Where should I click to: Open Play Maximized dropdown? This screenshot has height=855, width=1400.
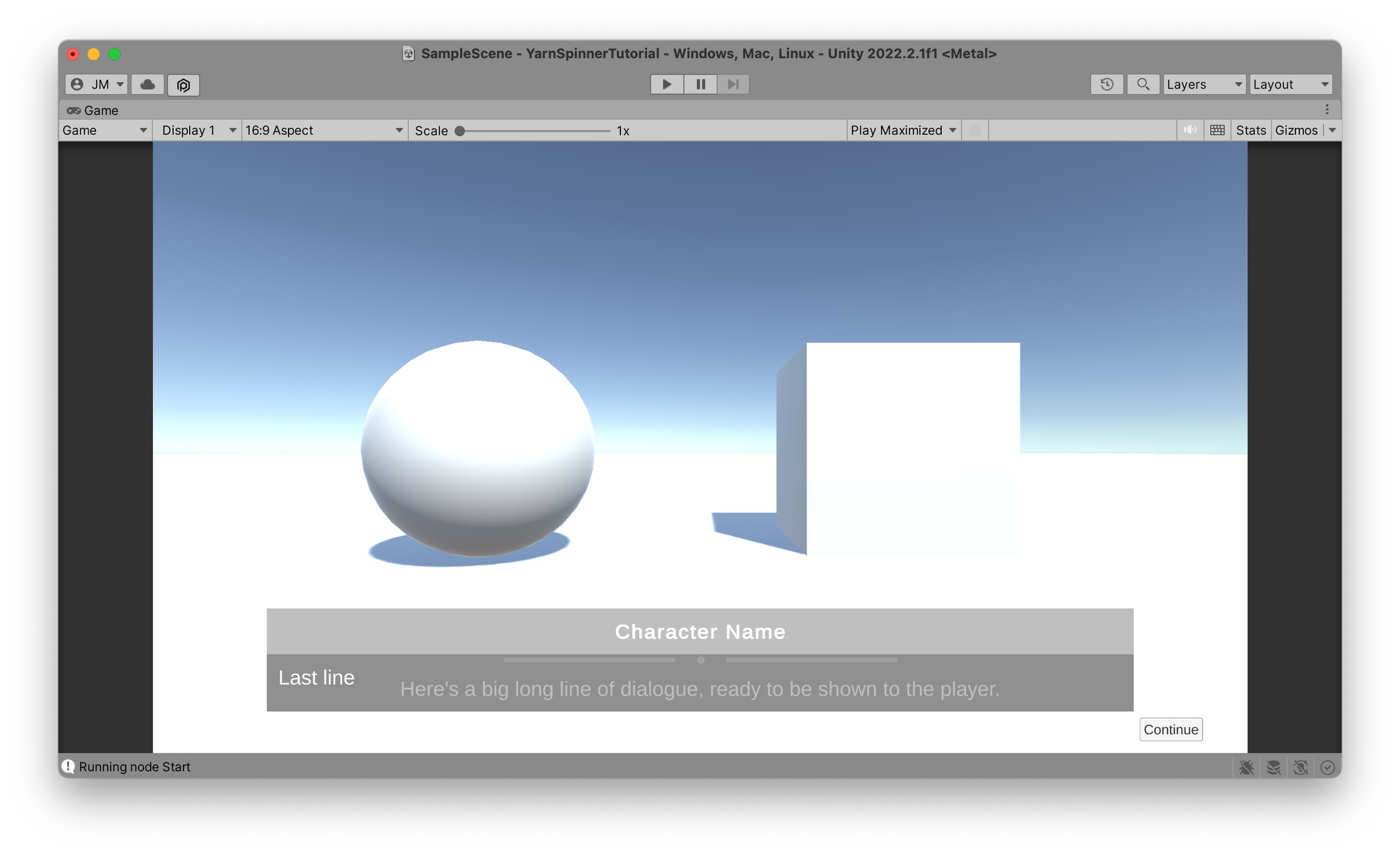[903, 130]
